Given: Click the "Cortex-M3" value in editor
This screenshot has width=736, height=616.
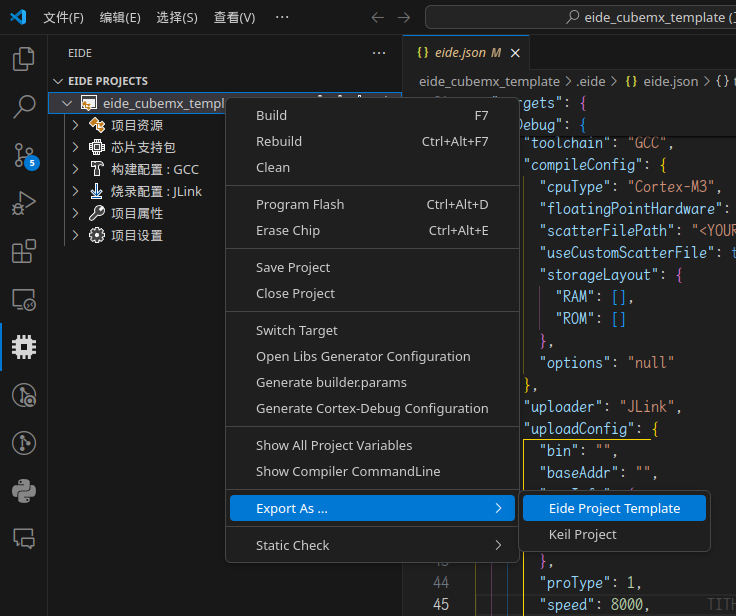Looking at the screenshot, I should tap(671, 187).
